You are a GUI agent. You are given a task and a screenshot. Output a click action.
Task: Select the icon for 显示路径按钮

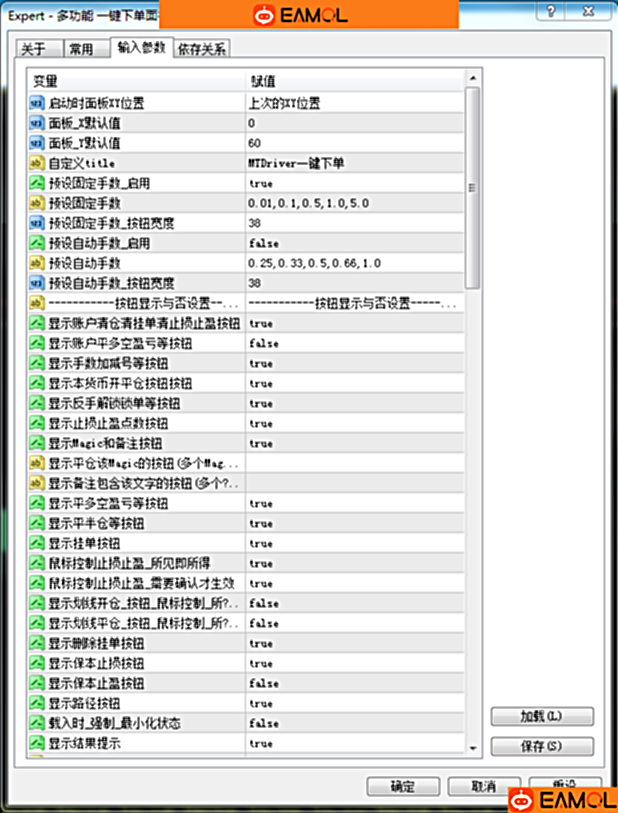pos(37,703)
